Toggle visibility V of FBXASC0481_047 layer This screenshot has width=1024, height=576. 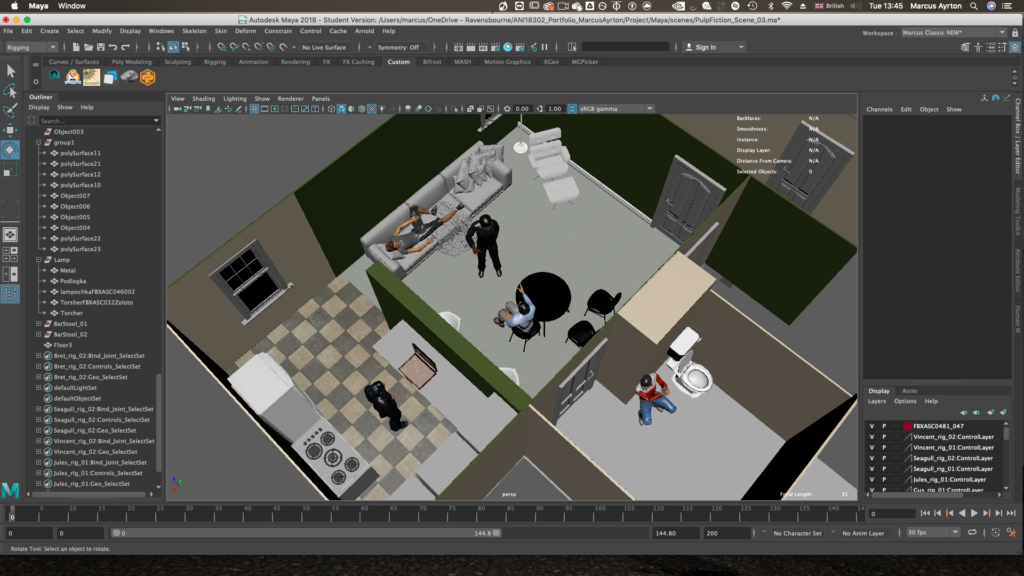(x=872, y=426)
